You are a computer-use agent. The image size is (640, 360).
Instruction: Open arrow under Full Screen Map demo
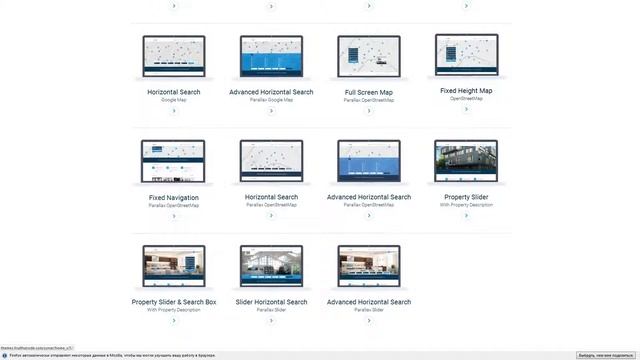point(369,111)
